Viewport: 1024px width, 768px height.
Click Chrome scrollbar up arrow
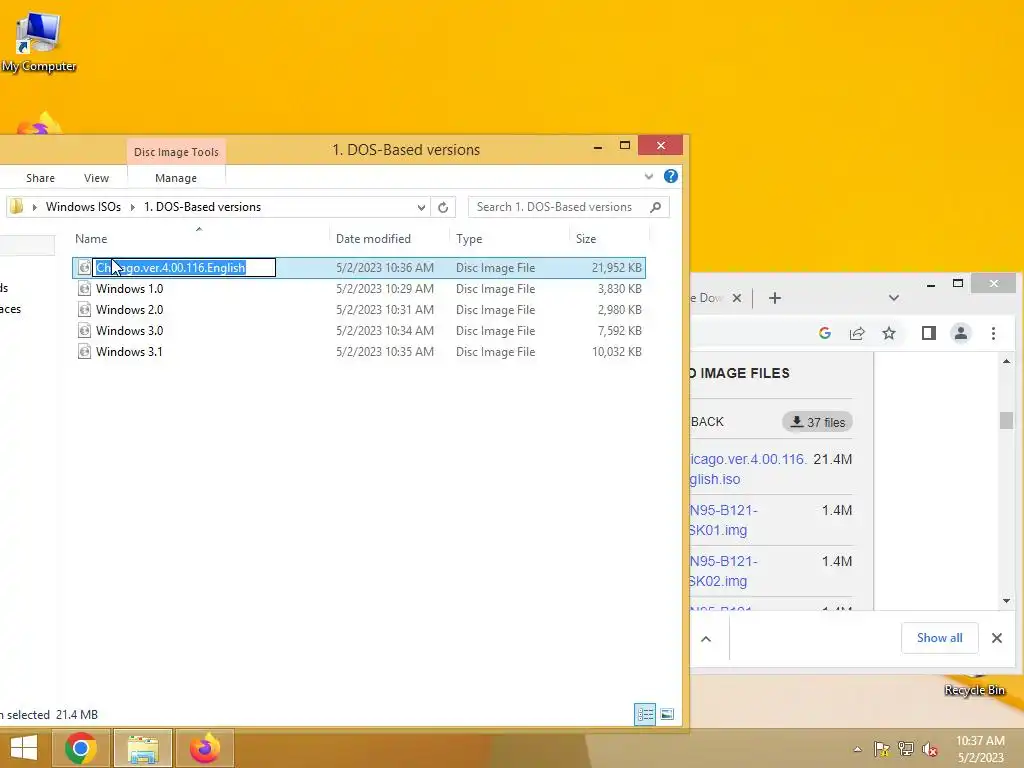pos(1006,361)
